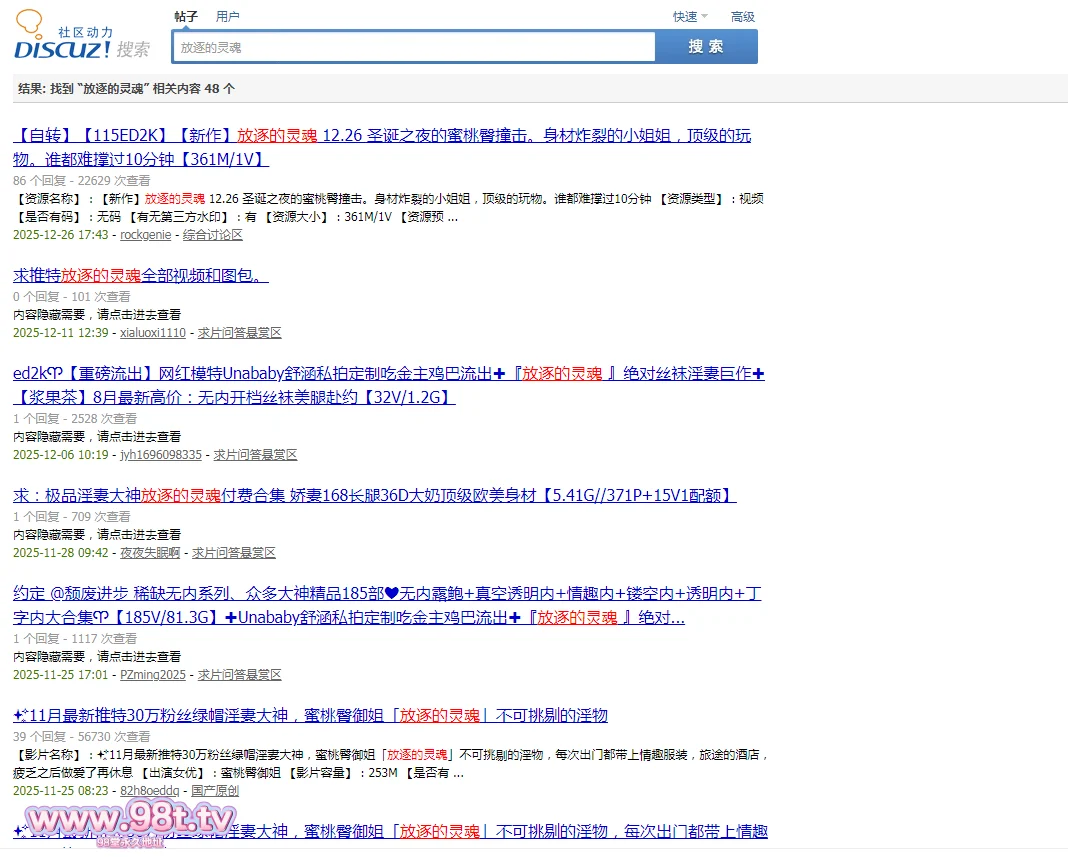Viewport: 1068px width, 857px height.
Task: Switch to the 用户 search tab
Action: (x=227, y=16)
